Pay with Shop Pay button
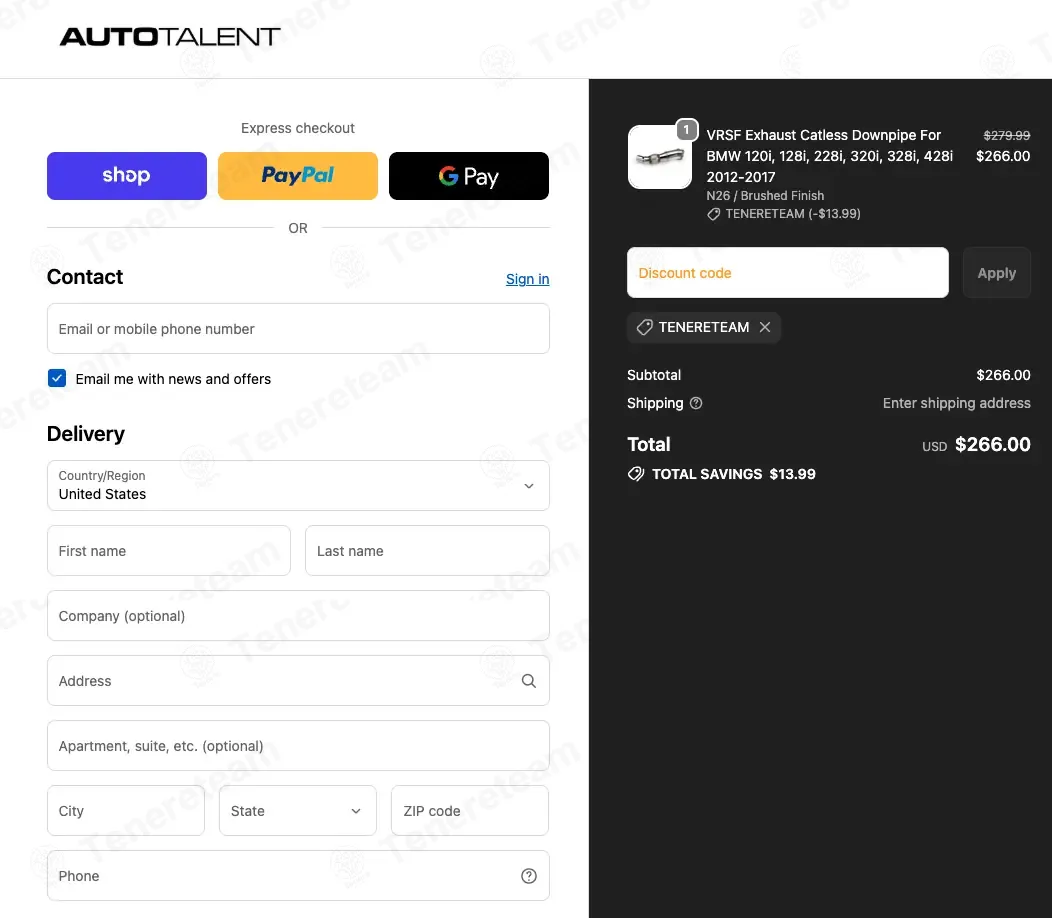Image resolution: width=1052 pixels, height=918 pixels. tap(127, 176)
